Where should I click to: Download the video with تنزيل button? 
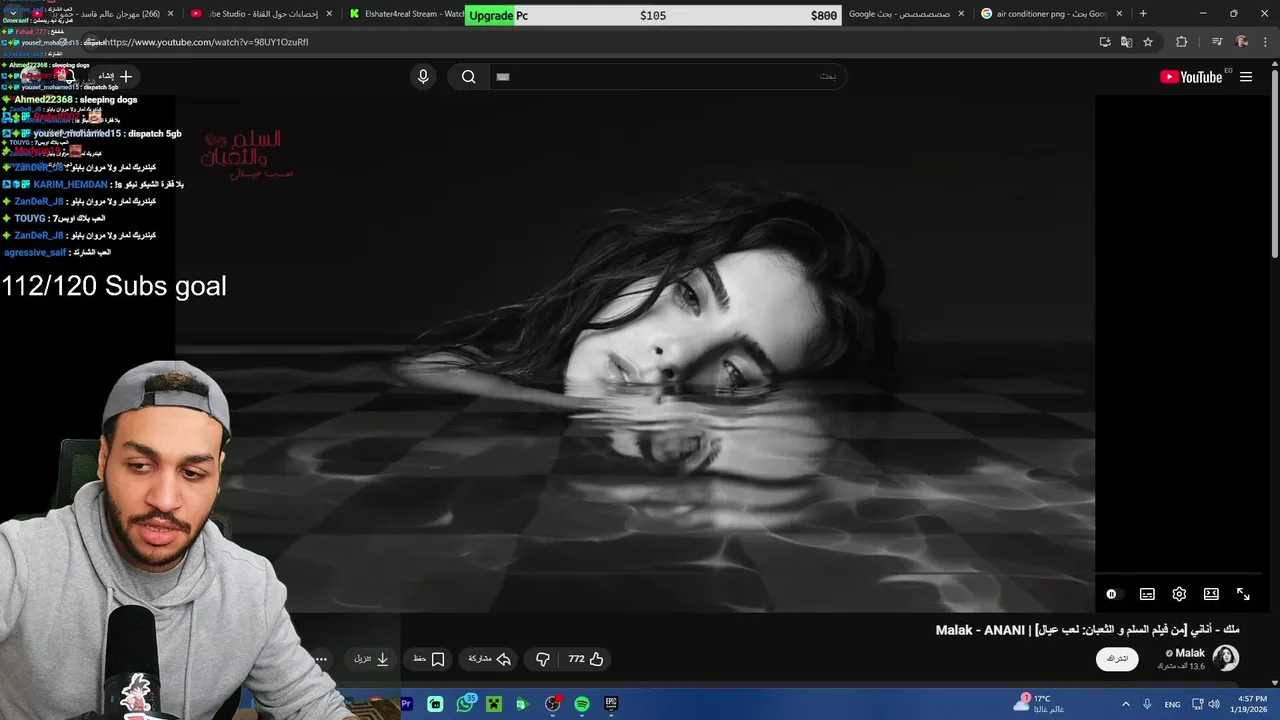pos(371,659)
